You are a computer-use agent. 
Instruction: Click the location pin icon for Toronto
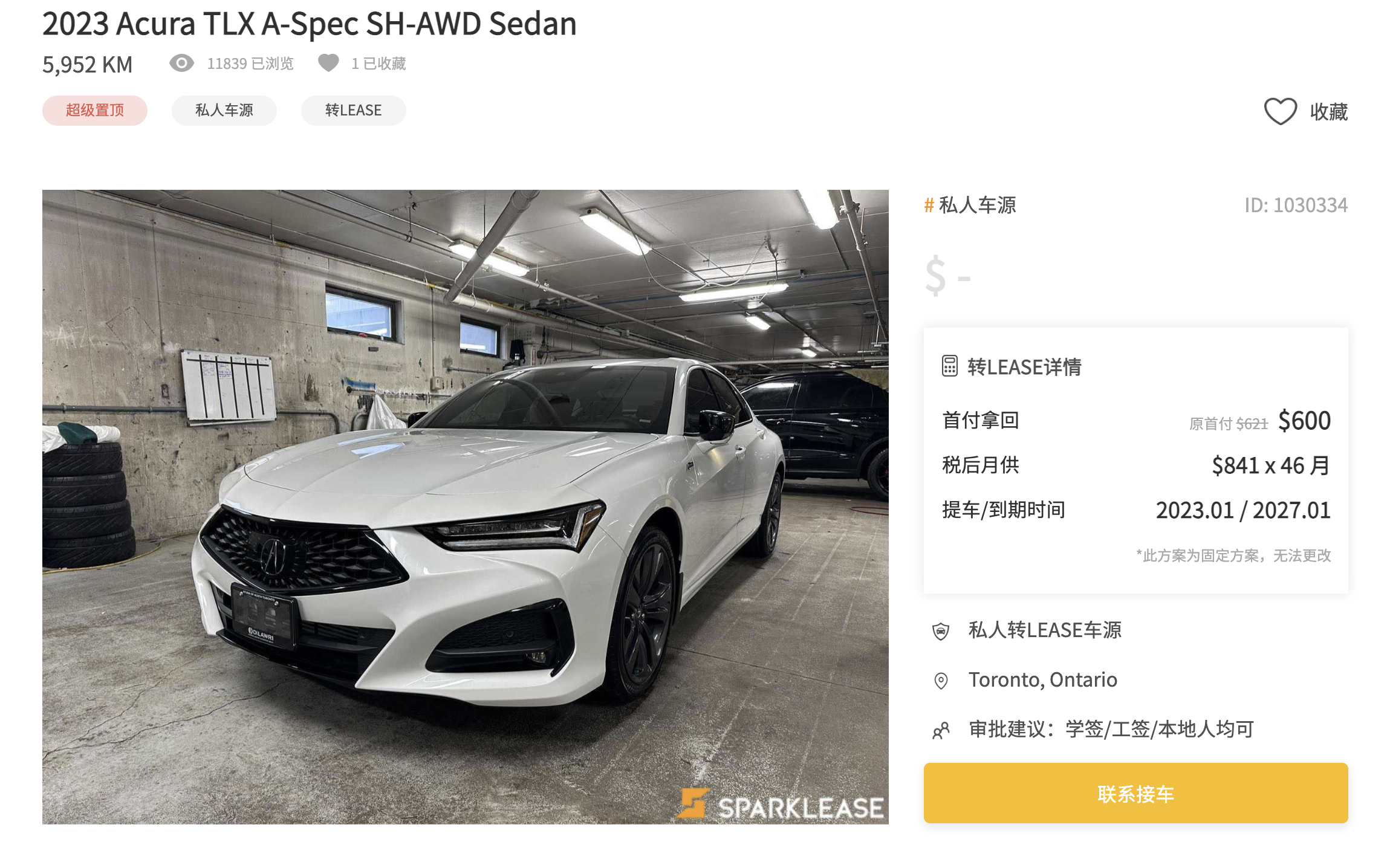(x=941, y=681)
